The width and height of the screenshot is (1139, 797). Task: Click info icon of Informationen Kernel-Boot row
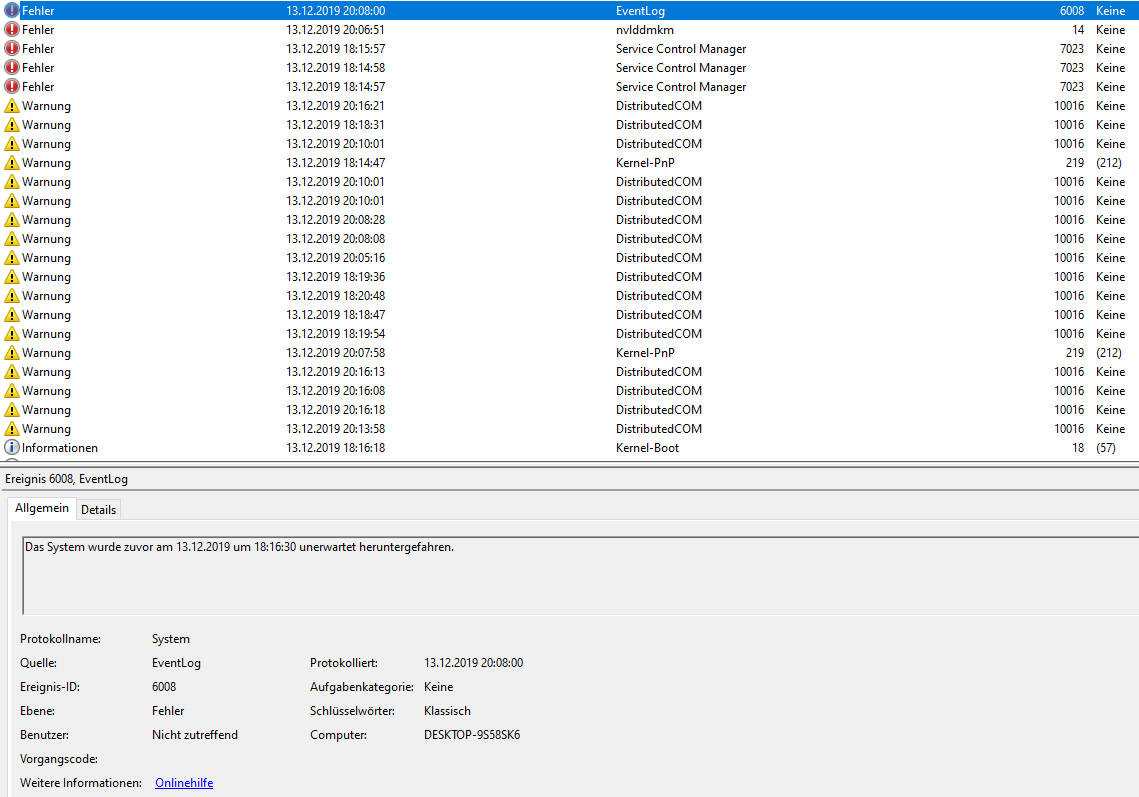tap(12, 447)
